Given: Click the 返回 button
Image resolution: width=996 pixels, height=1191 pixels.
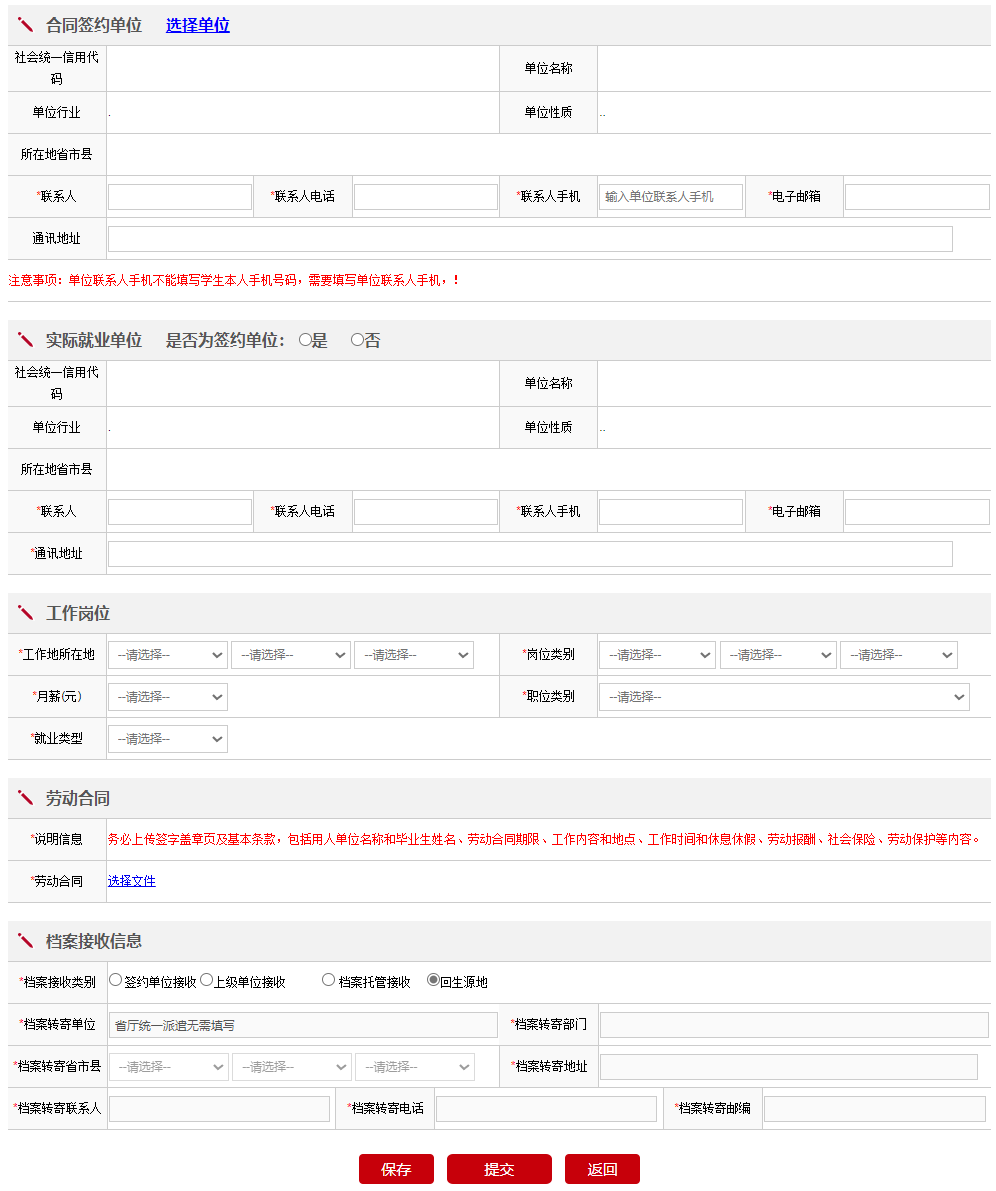Looking at the screenshot, I should pyautogui.click(x=602, y=1169).
